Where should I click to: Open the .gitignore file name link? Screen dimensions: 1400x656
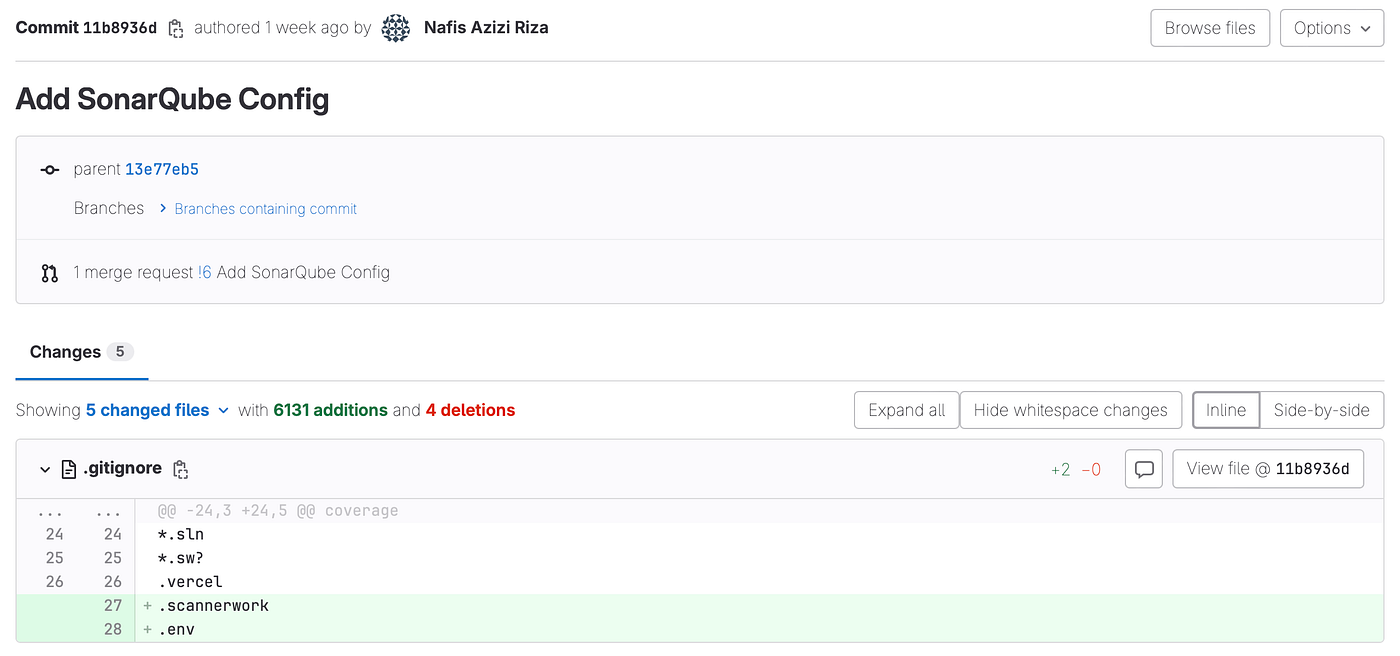pos(122,469)
